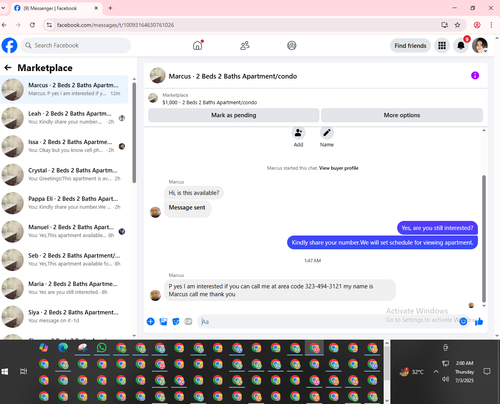Choose a sticker icon in composer
The height and width of the screenshot is (404, 500).
click(176, 321)
